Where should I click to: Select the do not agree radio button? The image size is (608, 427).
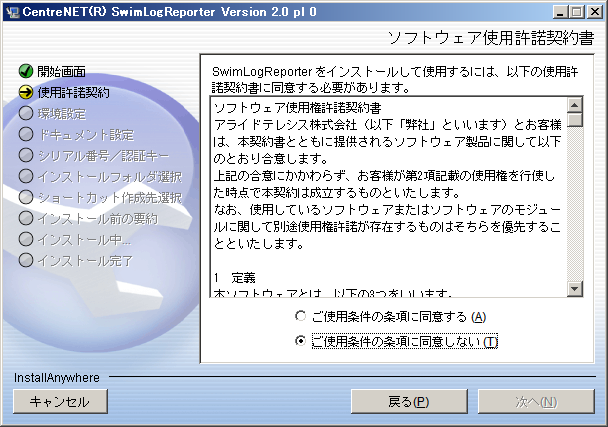pos(301,341)
